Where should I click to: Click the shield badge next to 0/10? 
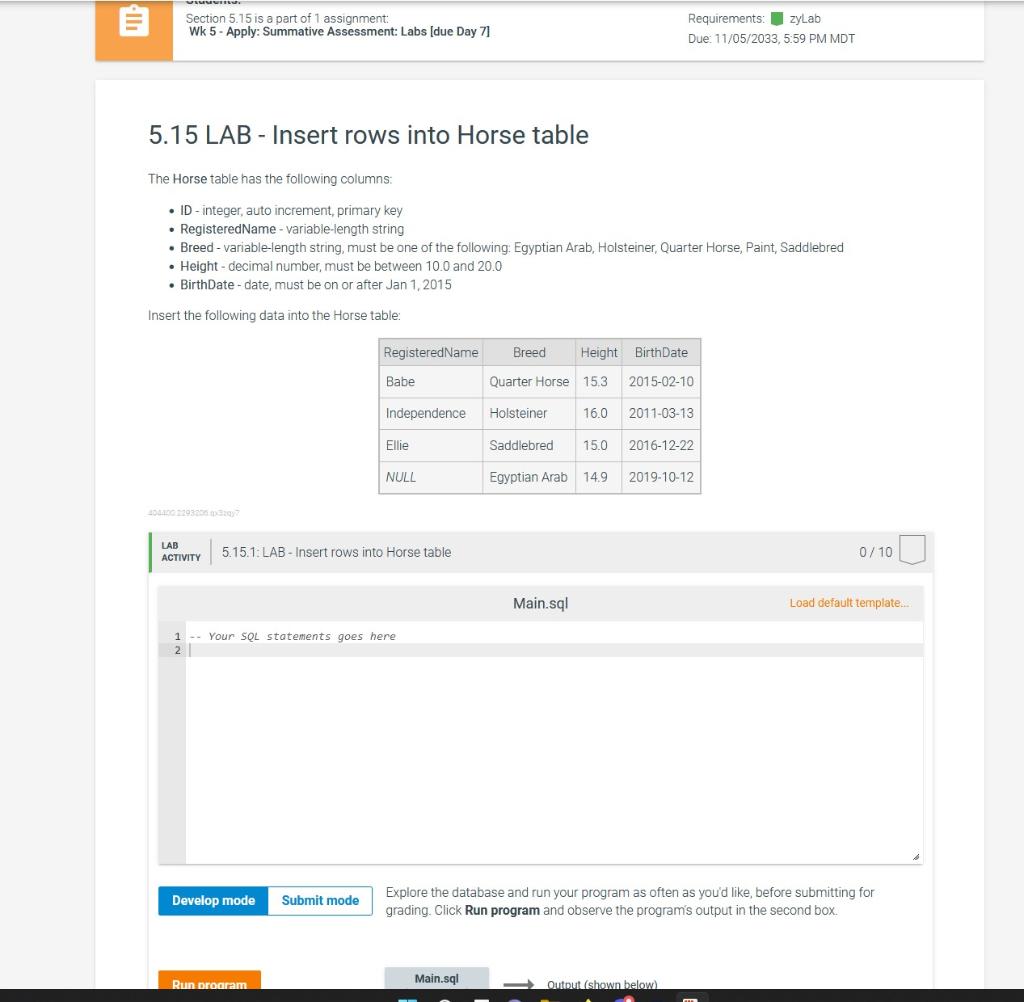[x=911, y=549]
